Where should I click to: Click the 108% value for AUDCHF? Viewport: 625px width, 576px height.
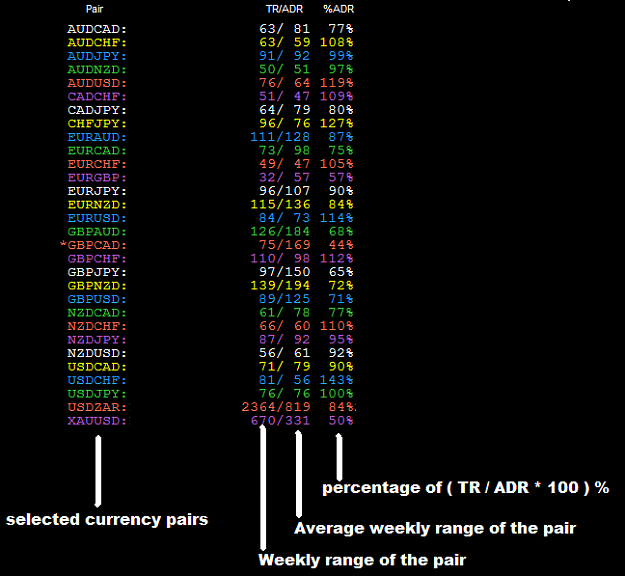pyautogui.click(x=336, y=42)
